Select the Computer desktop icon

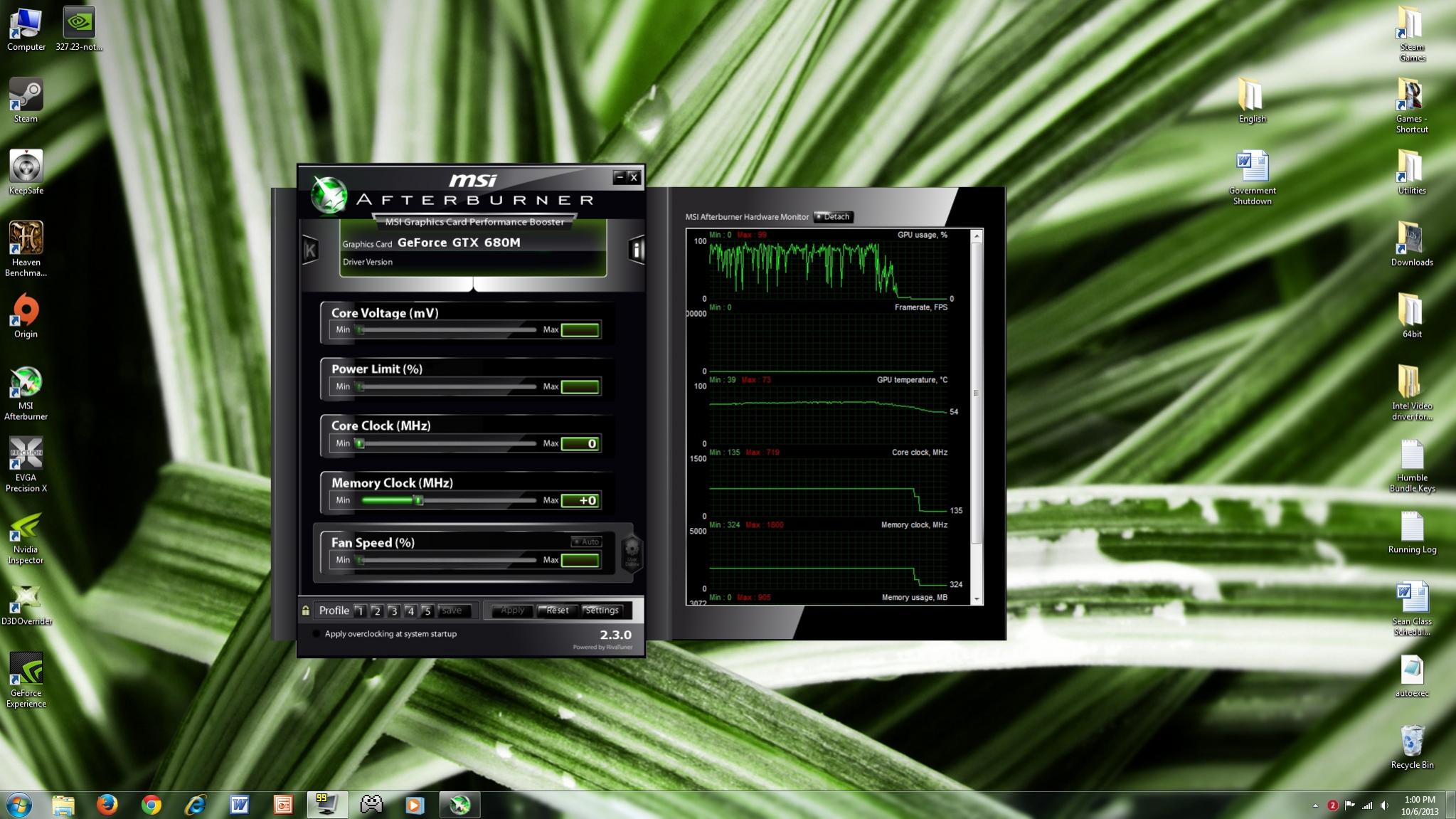[x=26, y=30]
